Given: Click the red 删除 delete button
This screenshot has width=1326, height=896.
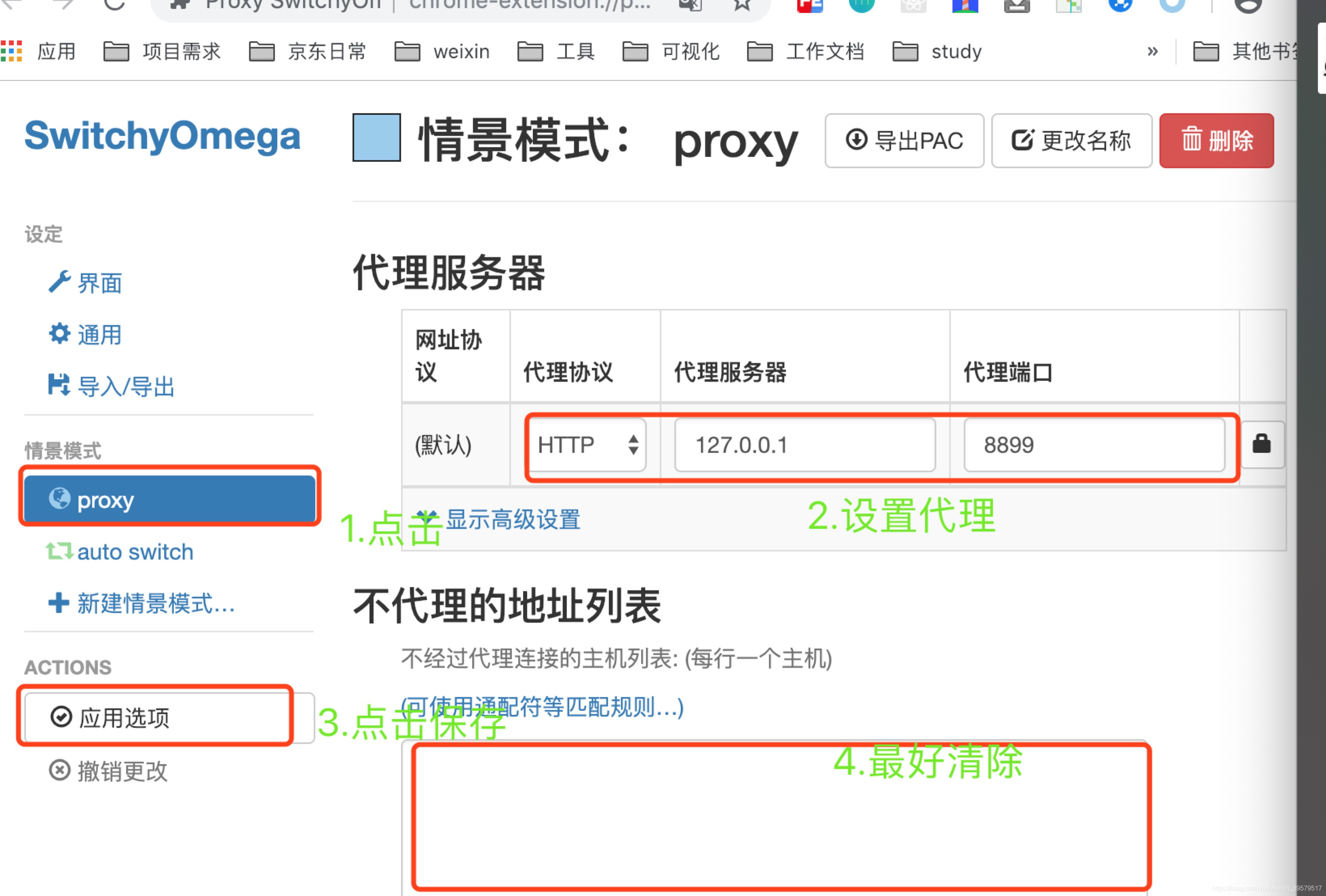Looking at the screenshot, I should pos(1216,140).
